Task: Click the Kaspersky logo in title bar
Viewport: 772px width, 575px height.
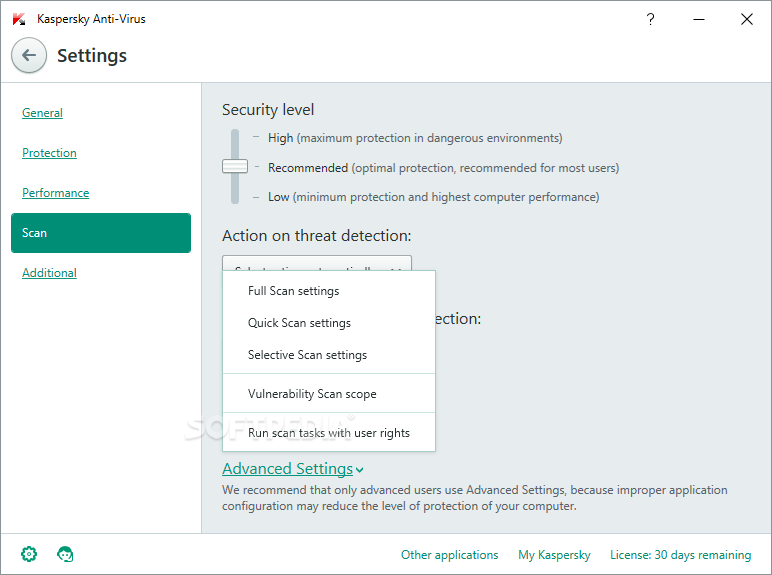Action: 19,19
